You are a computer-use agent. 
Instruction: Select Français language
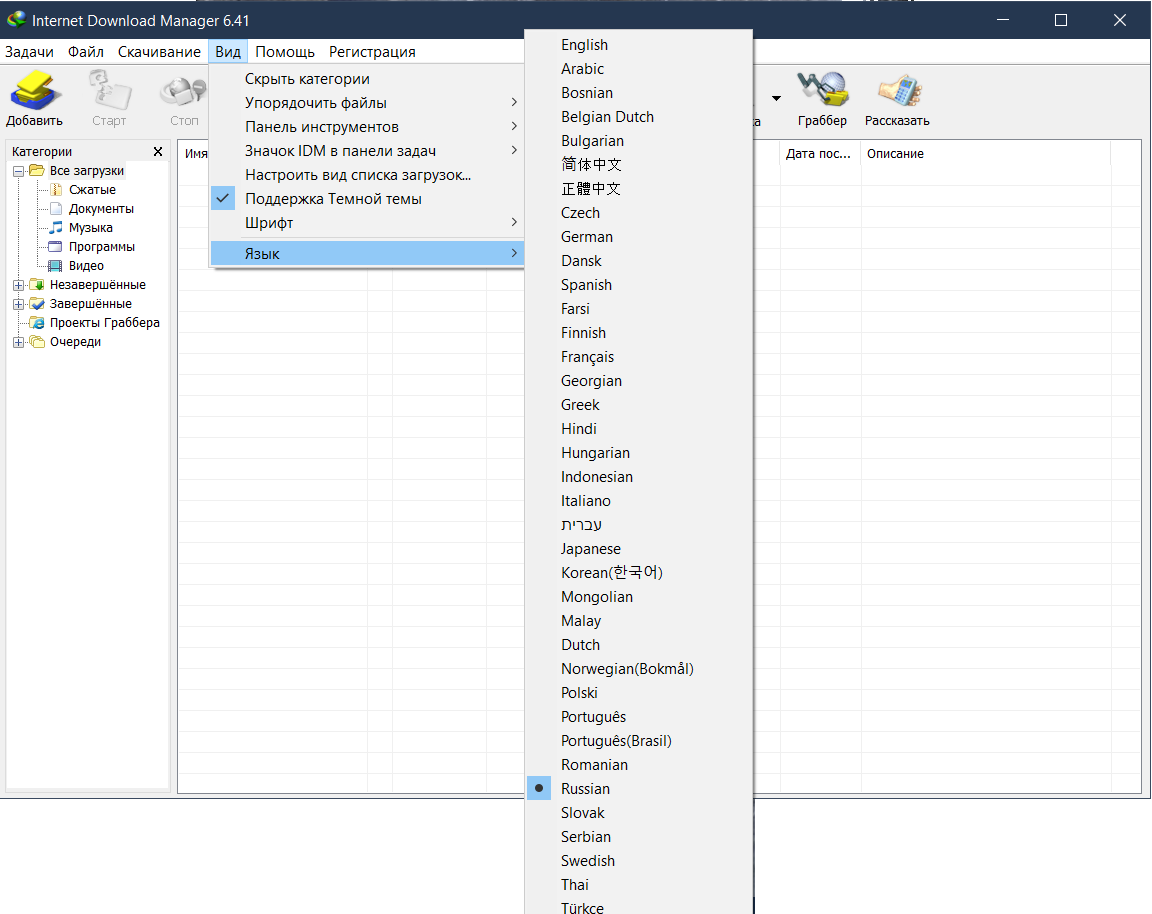639,357
